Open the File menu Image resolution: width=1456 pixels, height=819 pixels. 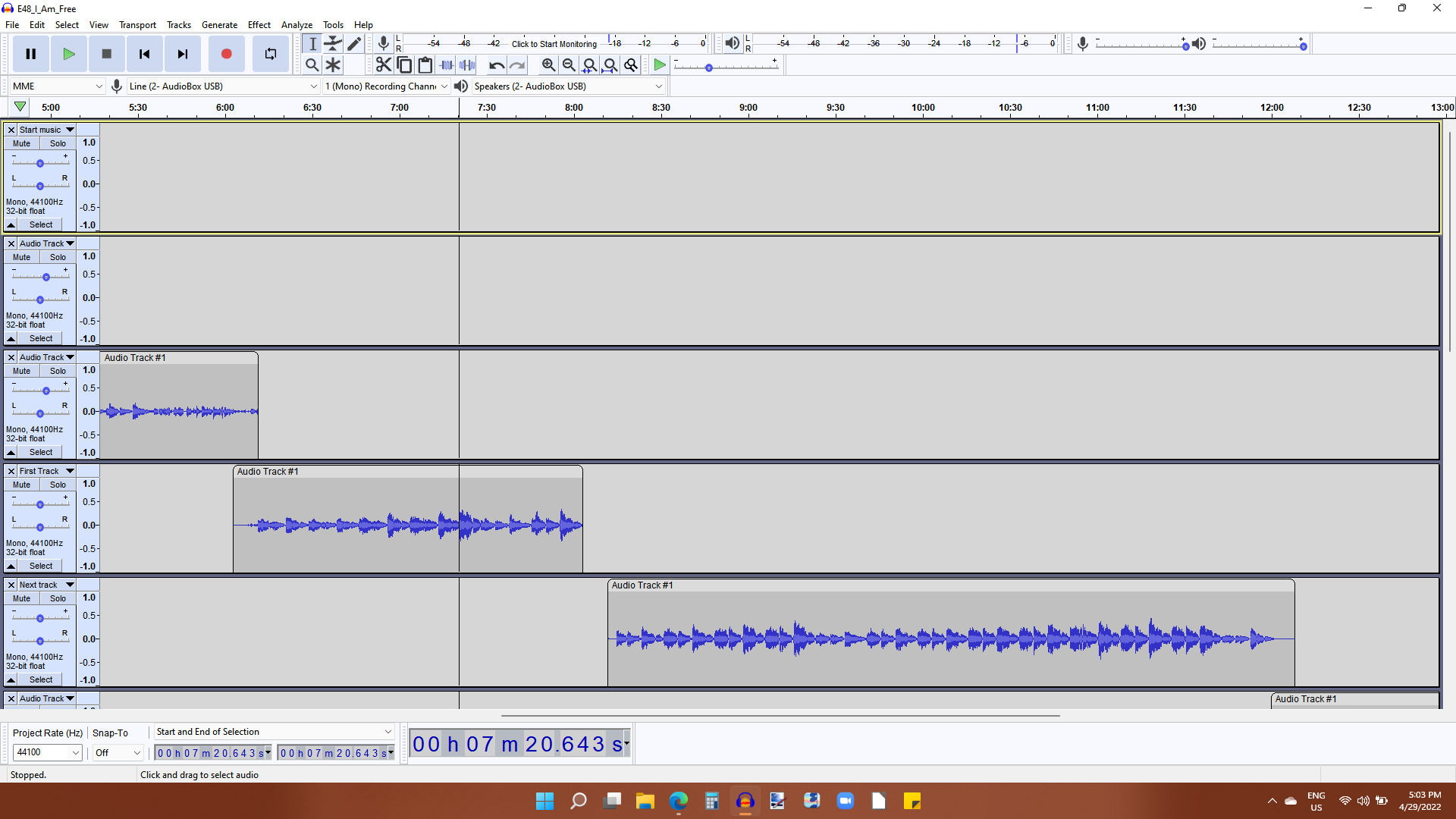coord(12,25)
